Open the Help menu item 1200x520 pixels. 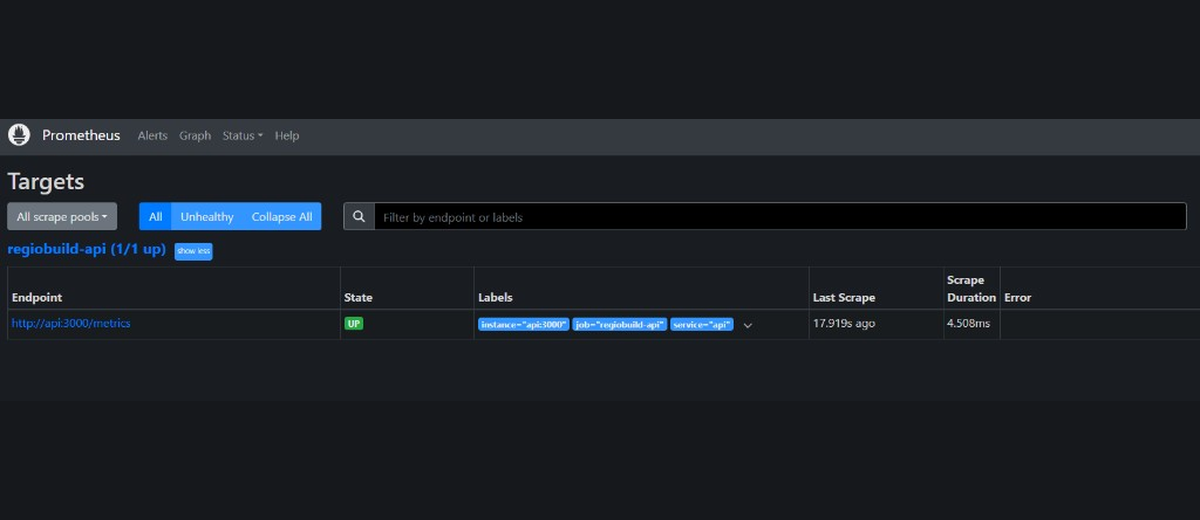pyautogui.click(x=287, y=136)
